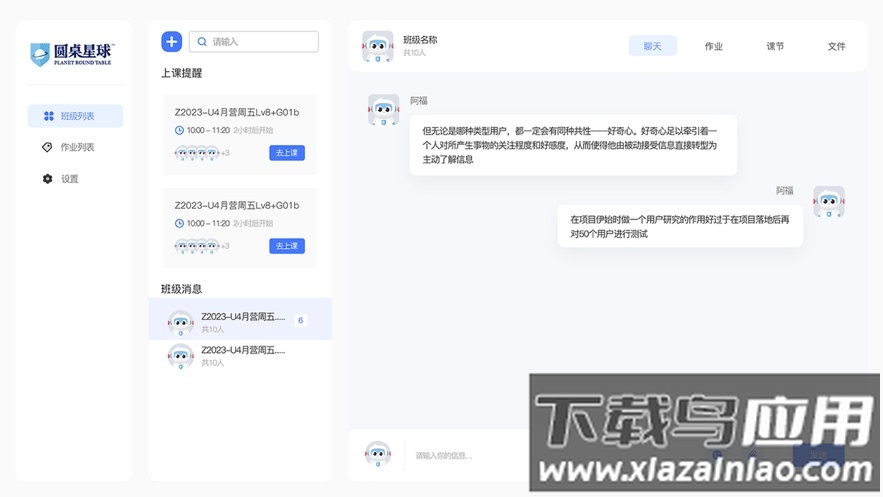Open 作业列表 in the sidebar

pos(75,147)
